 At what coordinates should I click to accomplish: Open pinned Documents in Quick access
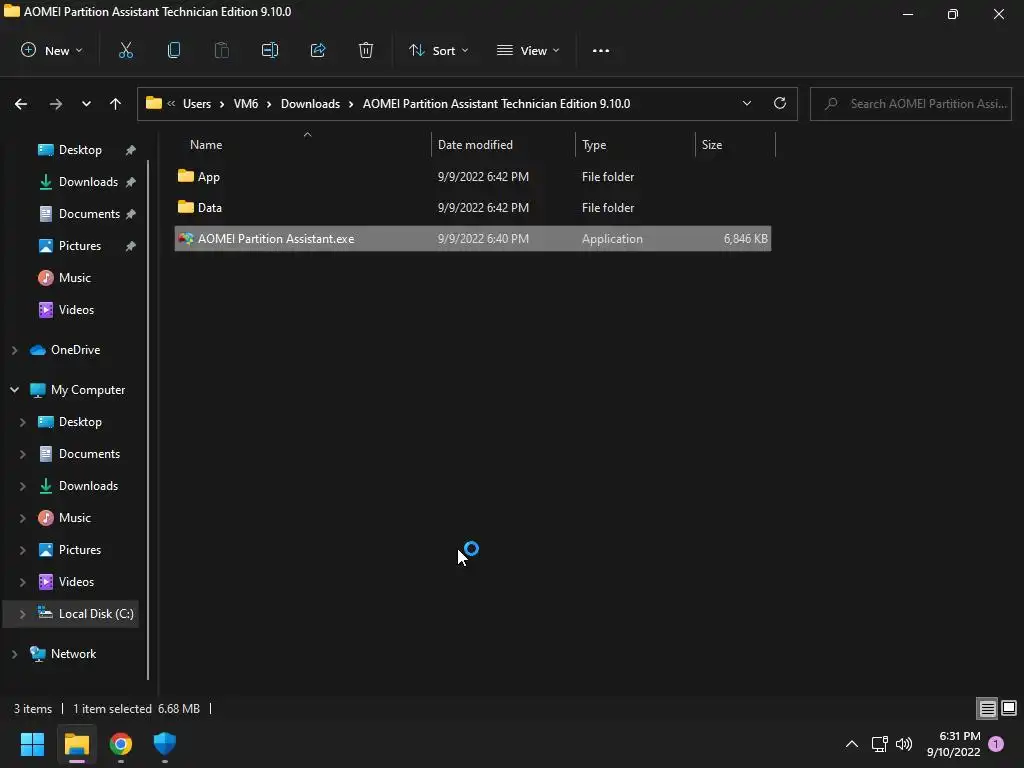[x=89, y=214]
